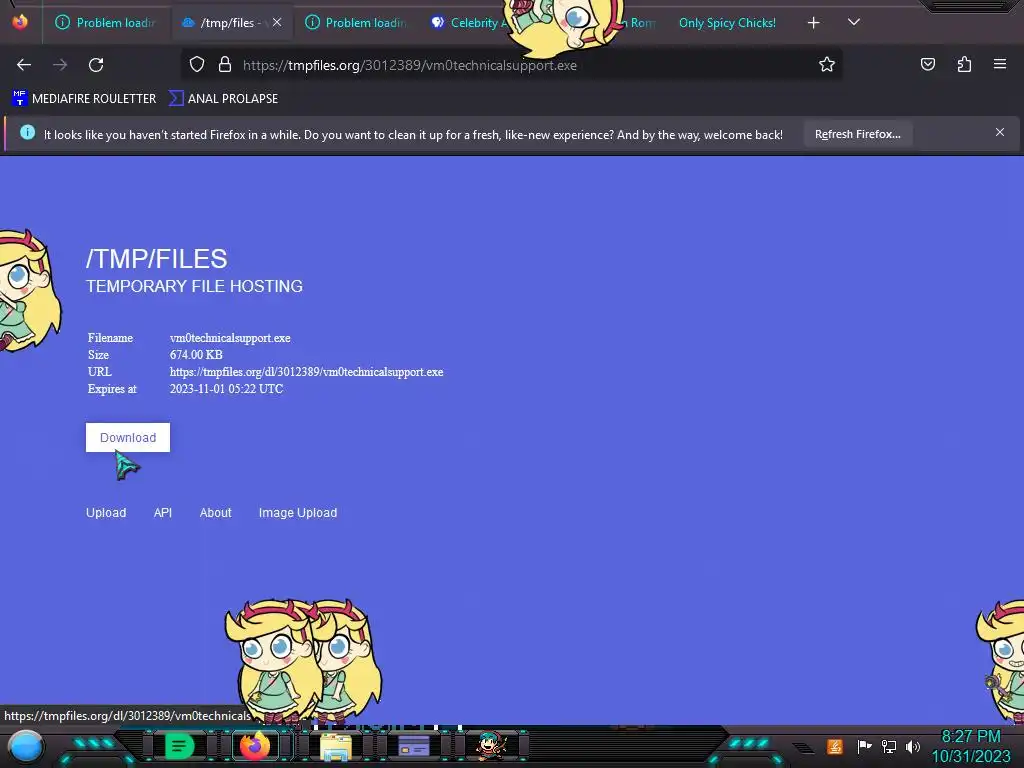Click the forward navigation arrow

click(60, 65)
